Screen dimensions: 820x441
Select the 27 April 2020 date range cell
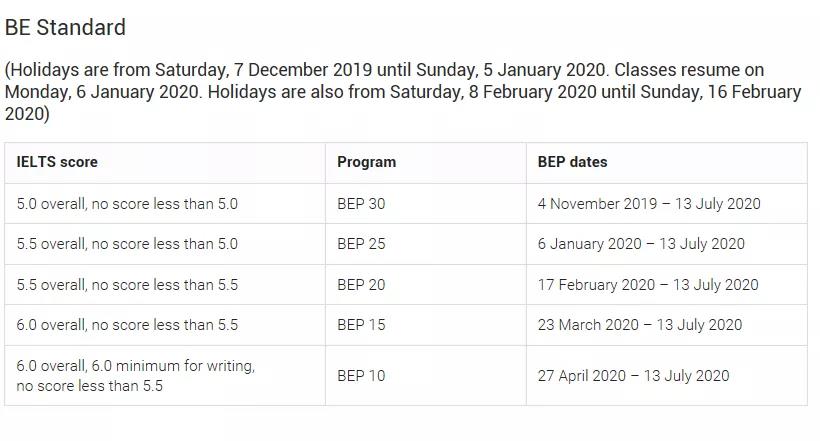633,376
